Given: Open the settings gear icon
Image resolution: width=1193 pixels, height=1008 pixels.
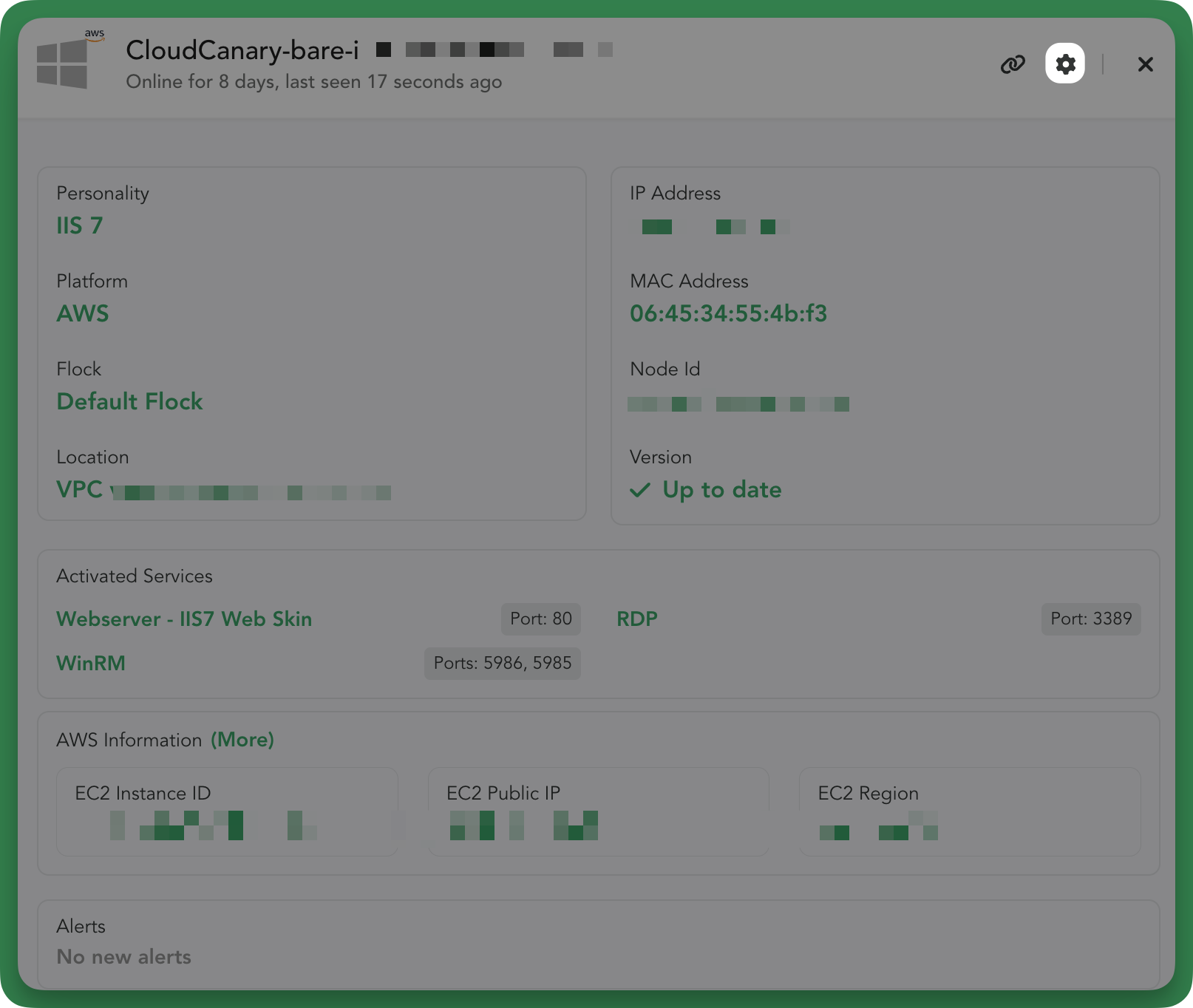Looking at the screenshot, I should (1065, 64).
